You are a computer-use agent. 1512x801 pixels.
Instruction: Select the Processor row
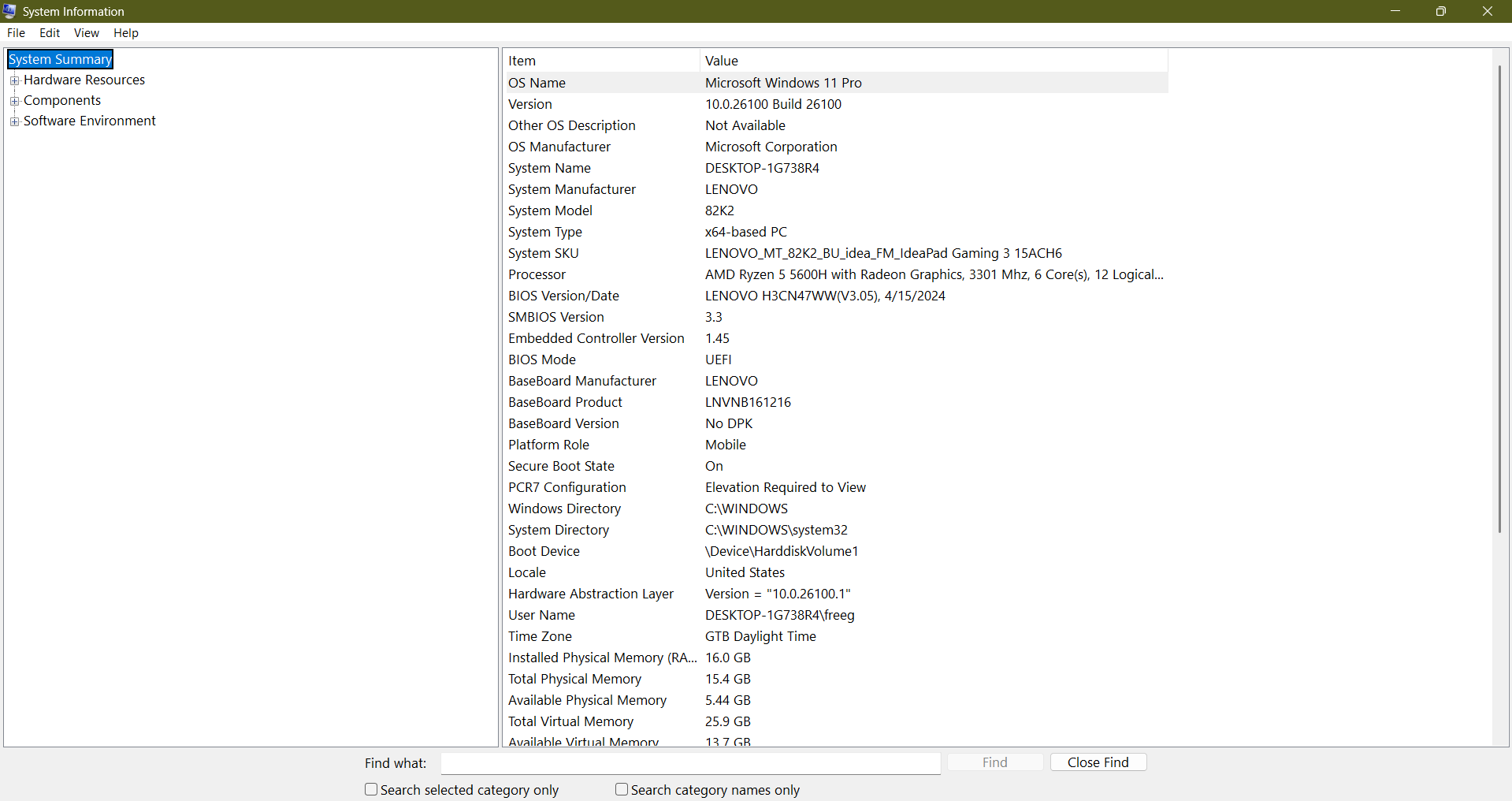pyautogui.click(x=836, y=274)
